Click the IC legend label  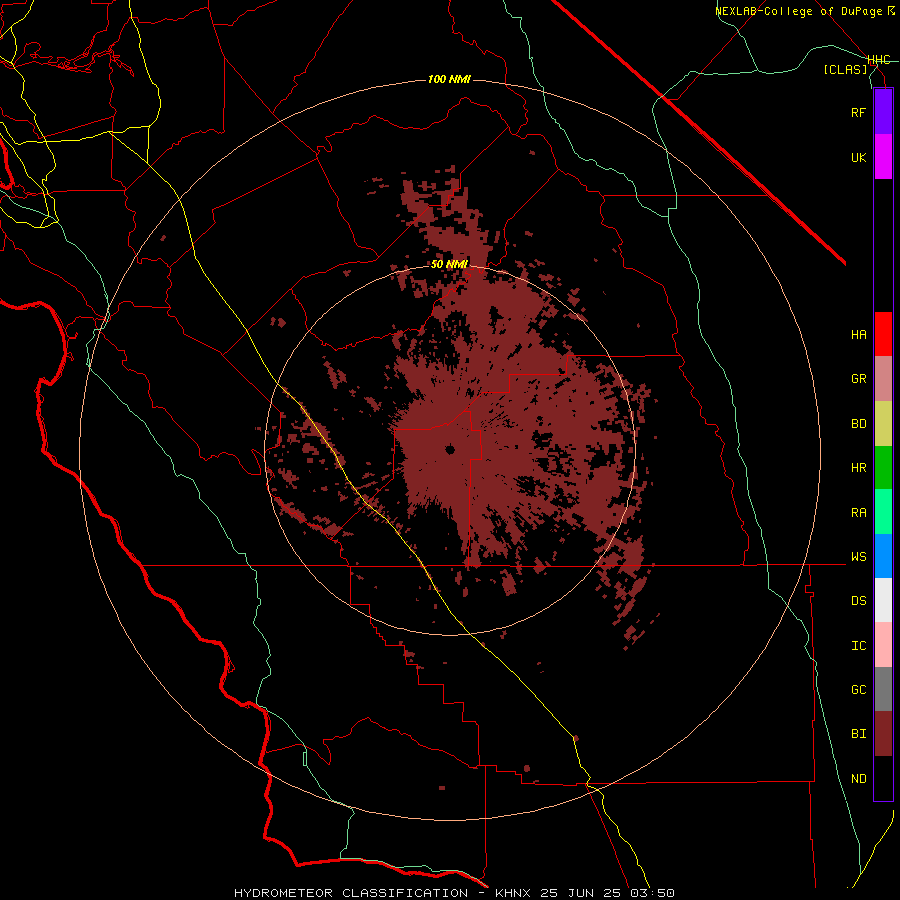click(x=858, y=646)
